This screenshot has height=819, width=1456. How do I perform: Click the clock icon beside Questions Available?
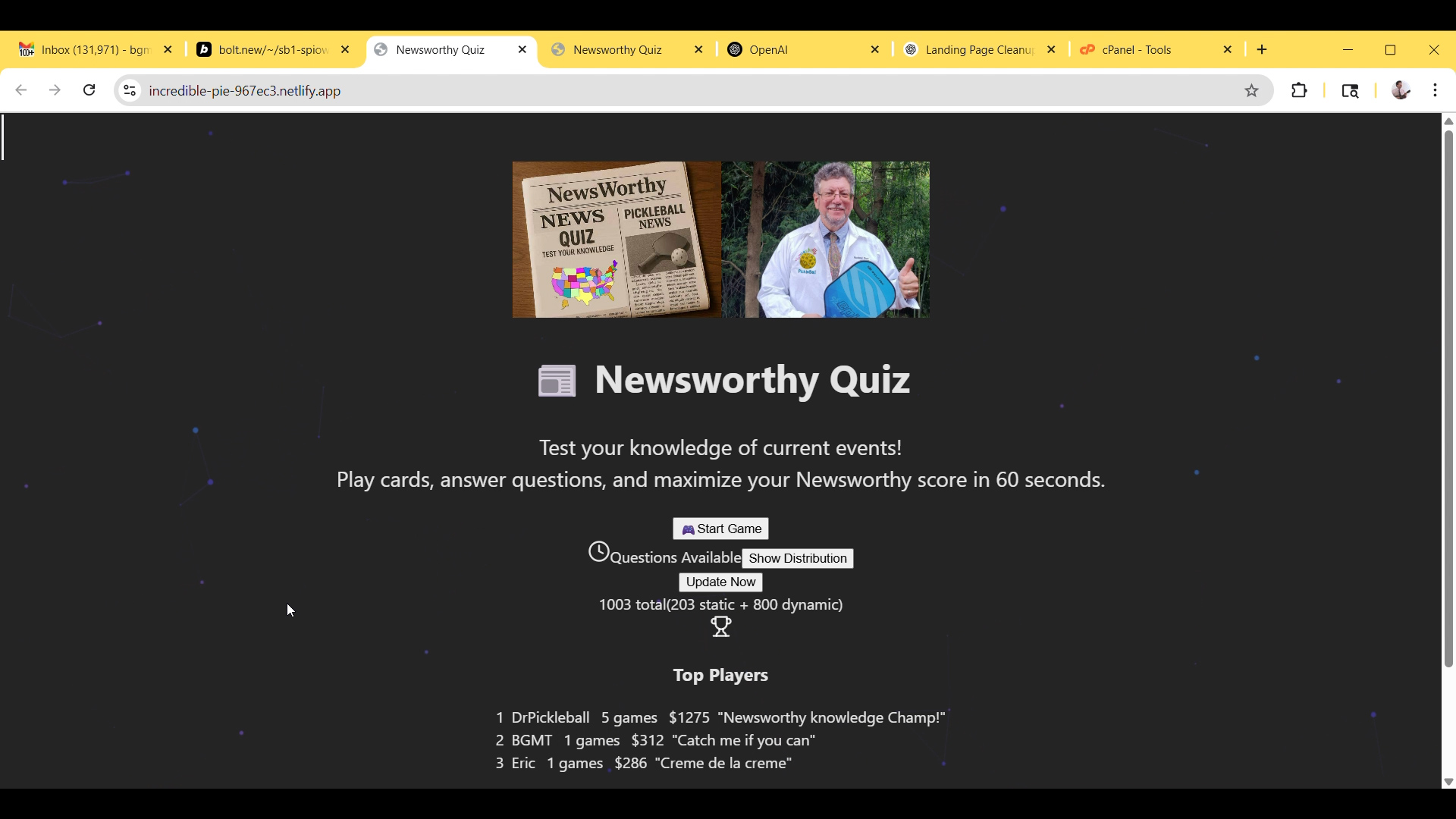(598, 552)
